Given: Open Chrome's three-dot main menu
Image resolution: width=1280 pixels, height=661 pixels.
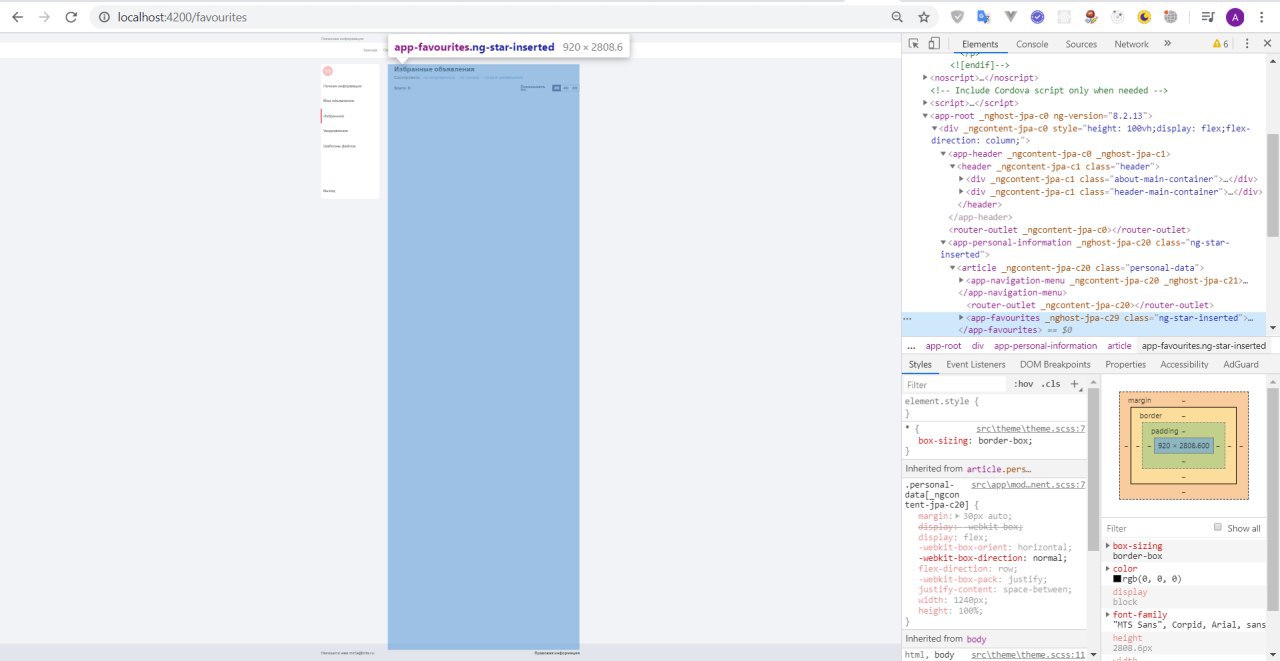Looking at the screenshot, I should (x=1262, y=17).
